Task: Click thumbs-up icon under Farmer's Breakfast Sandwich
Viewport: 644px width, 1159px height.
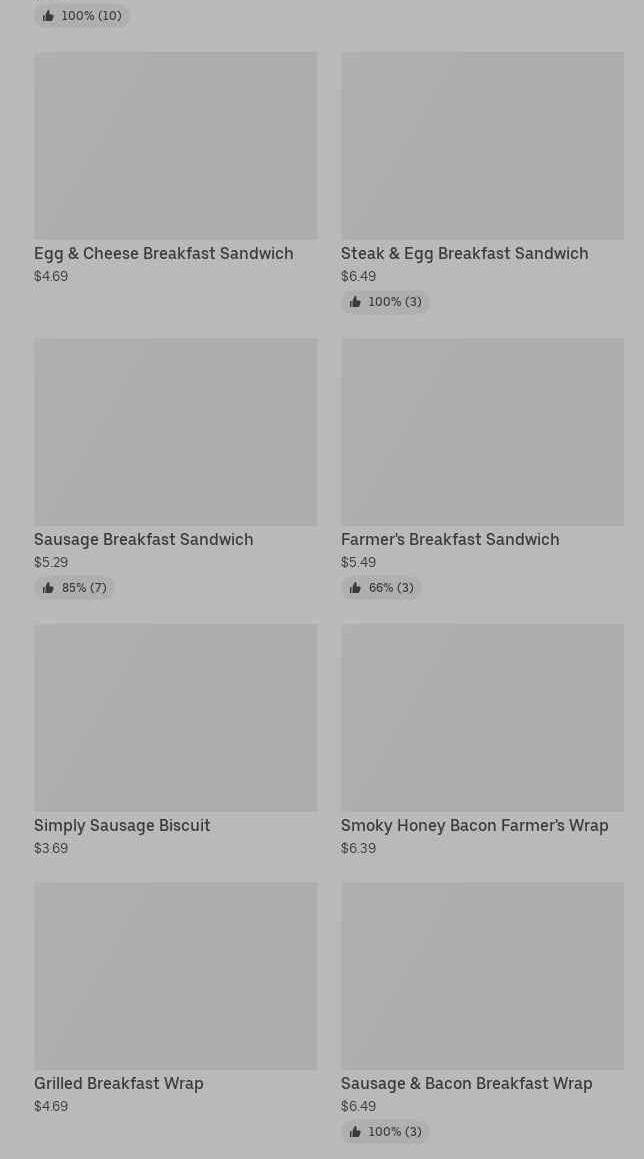Action: point(355,588)
